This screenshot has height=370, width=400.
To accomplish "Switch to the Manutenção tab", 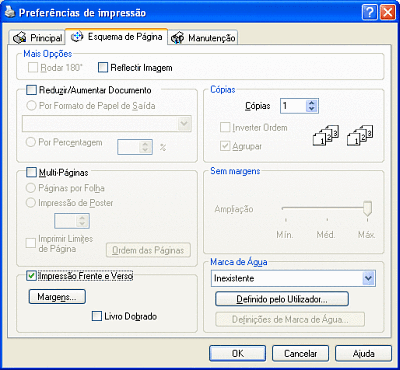I will tap(203, 38).
